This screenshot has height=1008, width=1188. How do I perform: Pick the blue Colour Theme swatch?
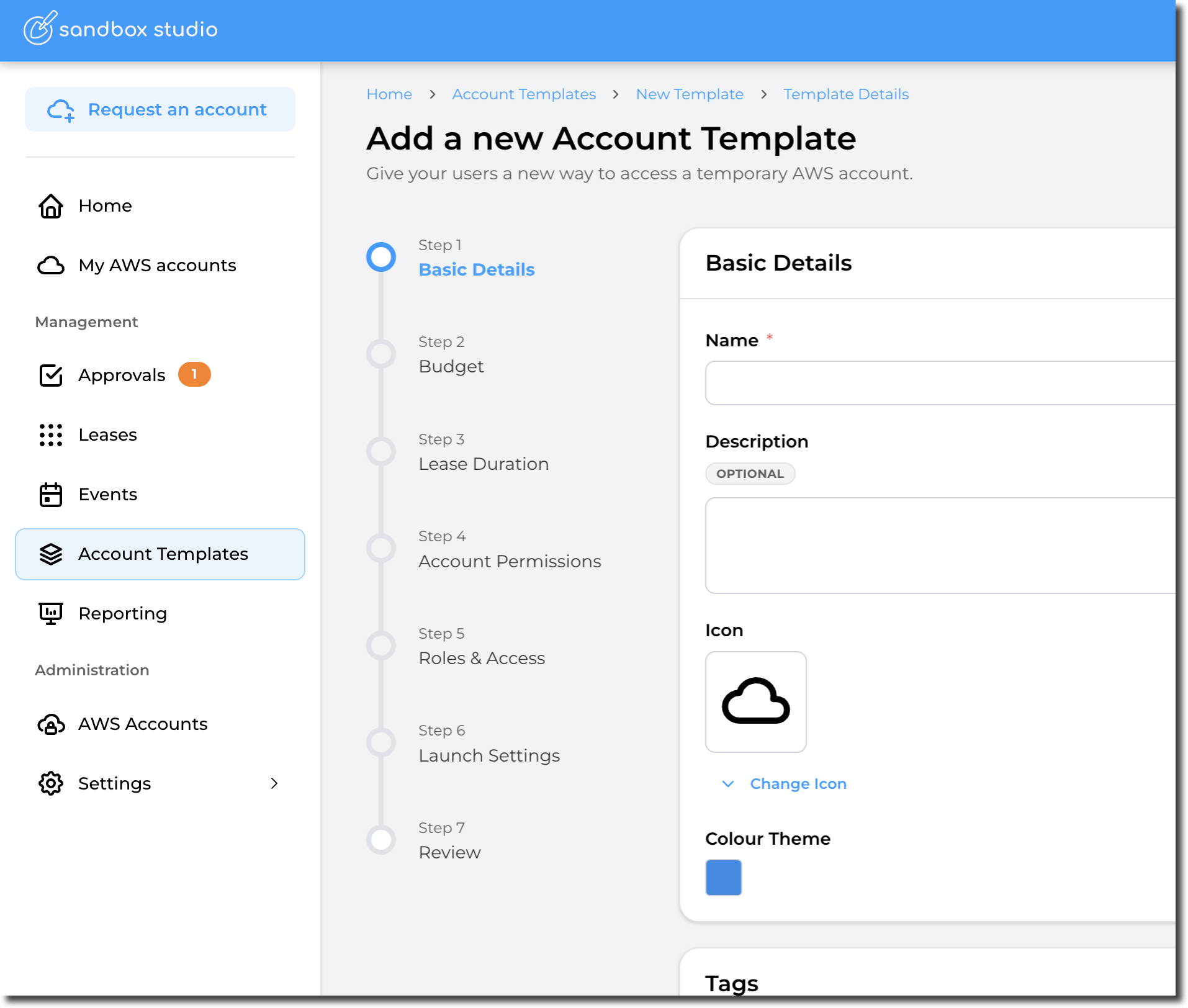click(723, 877)
